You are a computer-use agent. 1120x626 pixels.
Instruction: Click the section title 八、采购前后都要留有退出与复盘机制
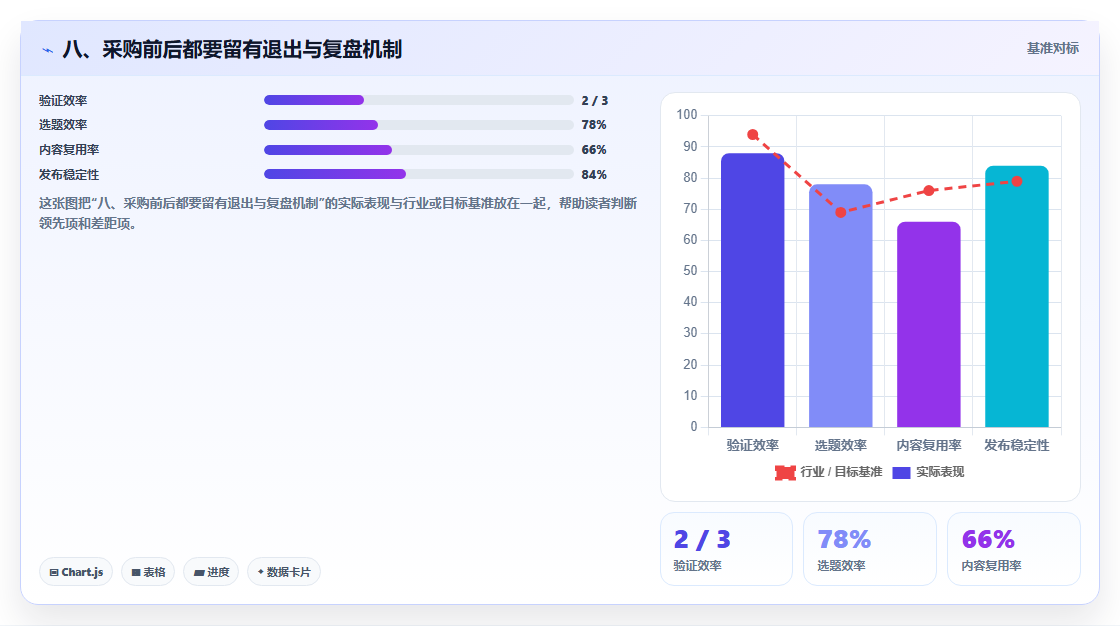click(x=232, y=49)
